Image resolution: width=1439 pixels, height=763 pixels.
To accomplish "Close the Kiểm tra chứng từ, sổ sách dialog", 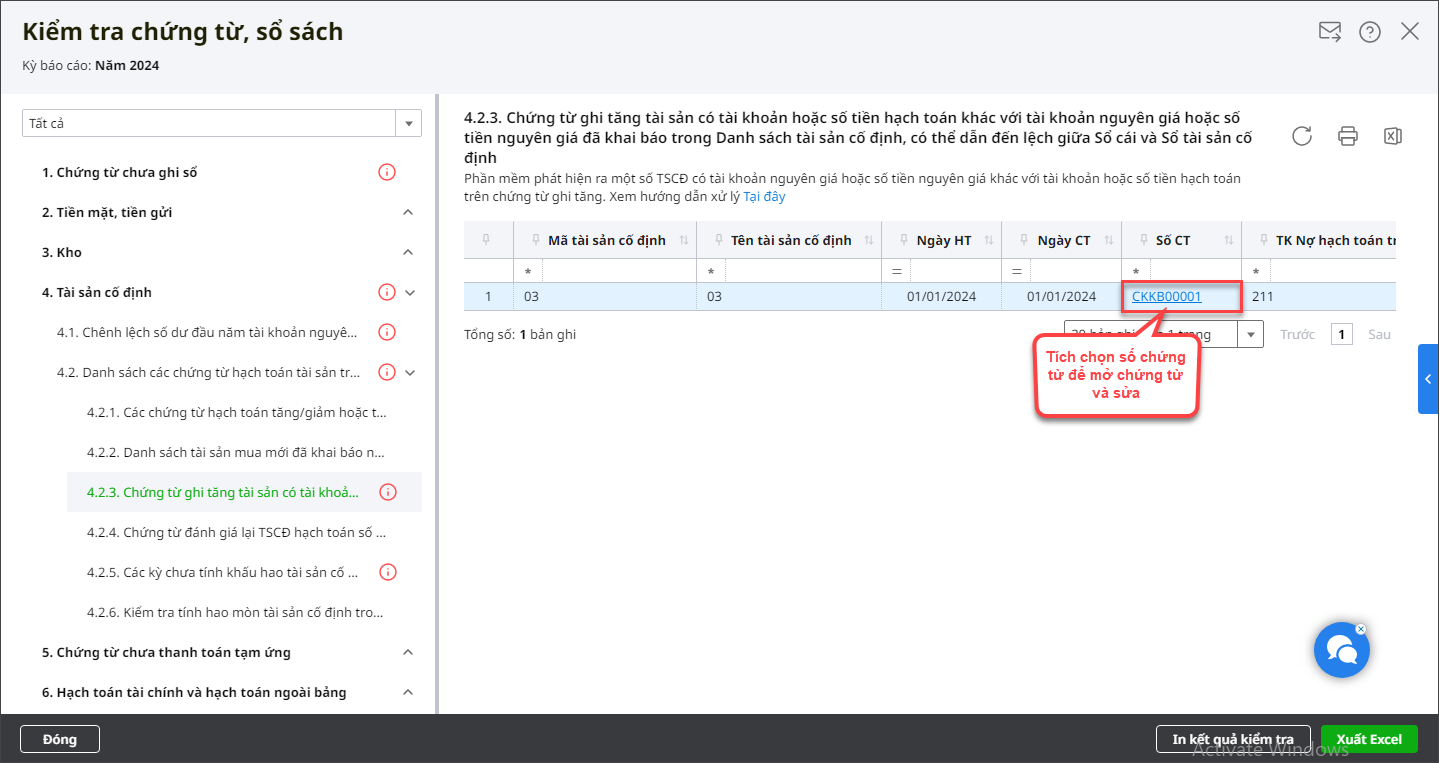I will point(1410,32).
